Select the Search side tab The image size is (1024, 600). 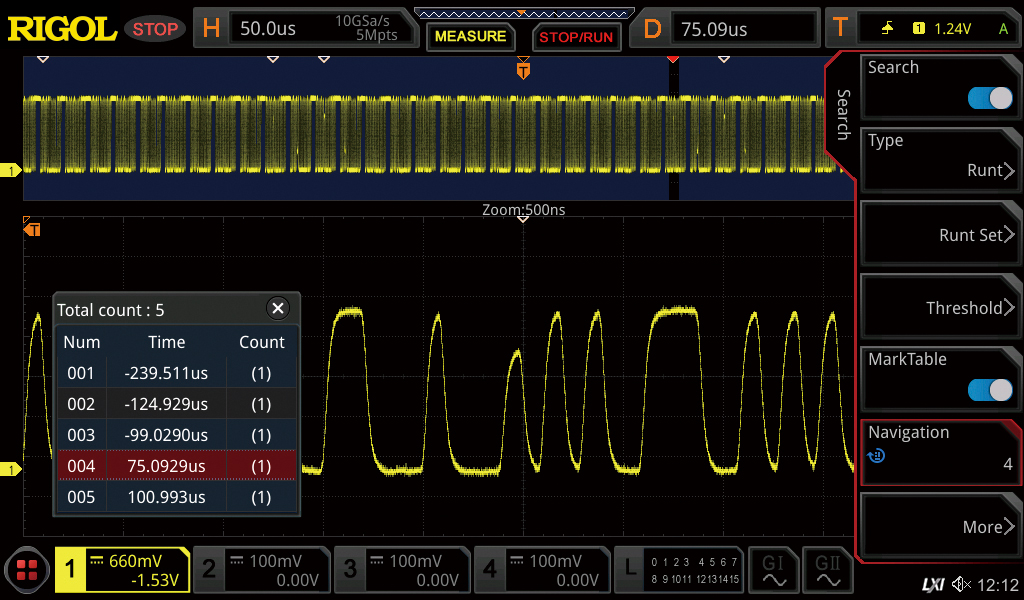click(843, 115)
